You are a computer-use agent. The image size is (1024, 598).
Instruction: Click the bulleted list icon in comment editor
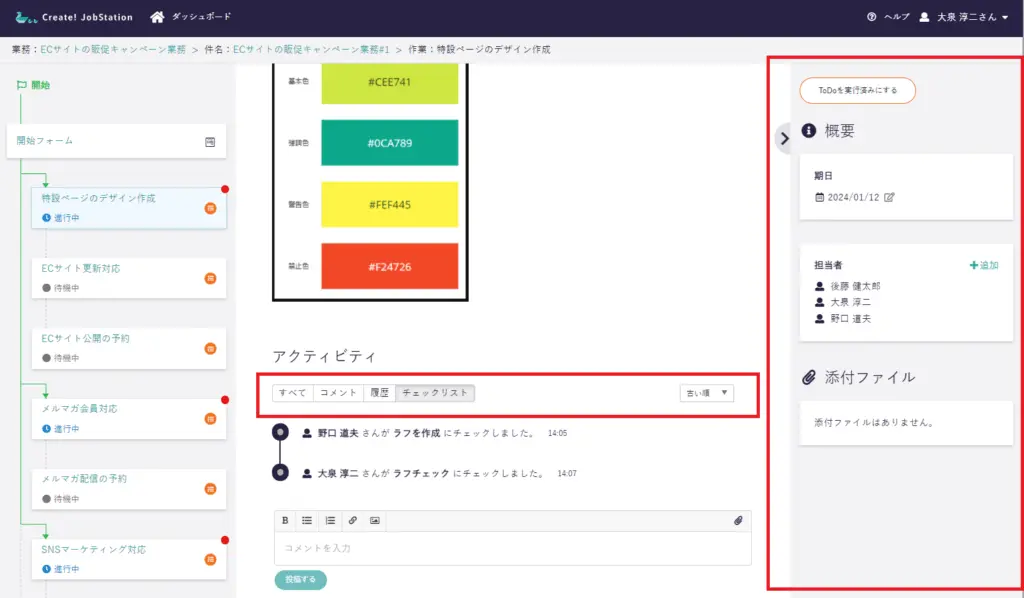(307, 521)
